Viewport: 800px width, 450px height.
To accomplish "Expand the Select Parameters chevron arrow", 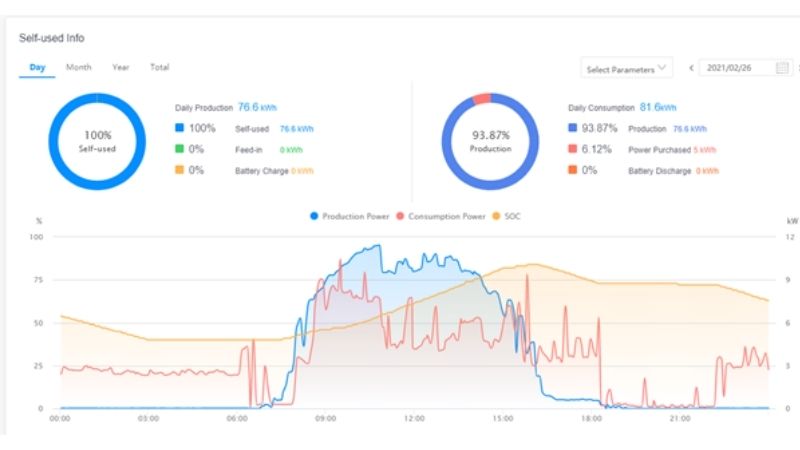I will (663, 69).
